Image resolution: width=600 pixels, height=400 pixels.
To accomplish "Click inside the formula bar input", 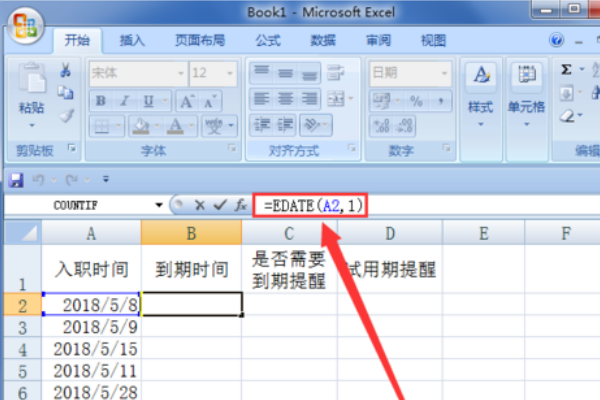I will coord(425,206).
